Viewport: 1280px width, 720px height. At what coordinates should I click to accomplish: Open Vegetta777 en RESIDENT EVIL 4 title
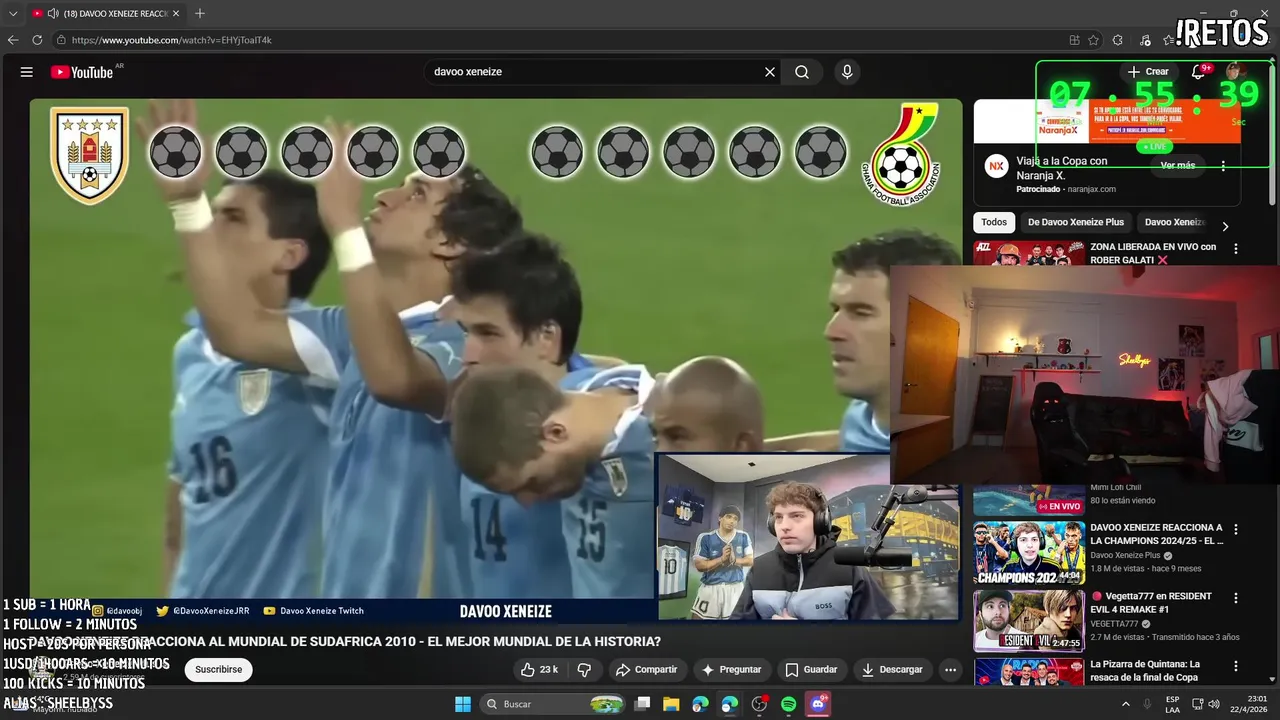1151,602
